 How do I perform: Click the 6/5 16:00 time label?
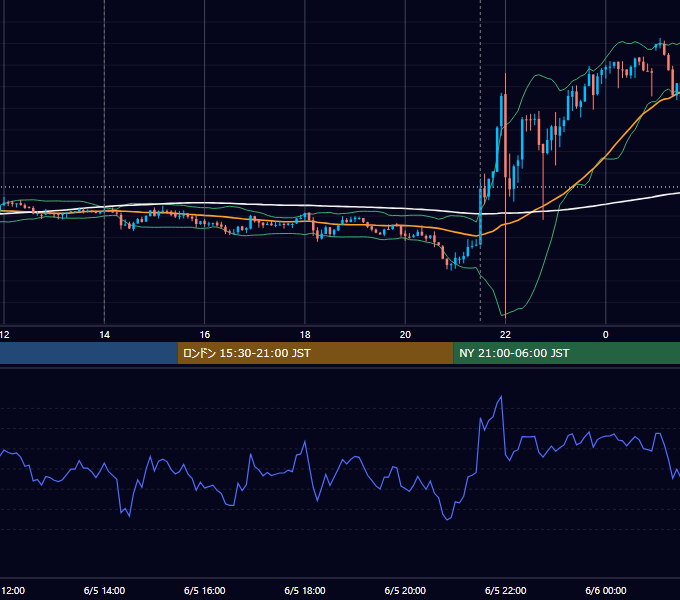204,590
